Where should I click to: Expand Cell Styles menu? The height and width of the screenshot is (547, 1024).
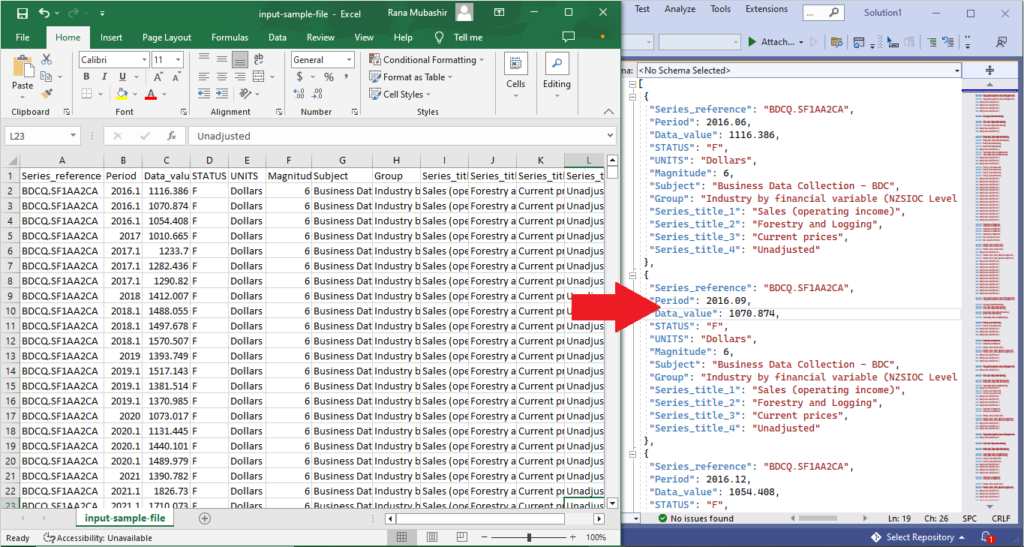click(x=400, y=94)
